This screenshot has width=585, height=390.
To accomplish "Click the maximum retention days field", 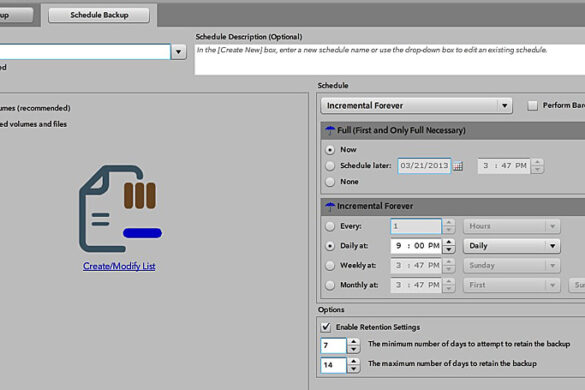I will point(334,365).
